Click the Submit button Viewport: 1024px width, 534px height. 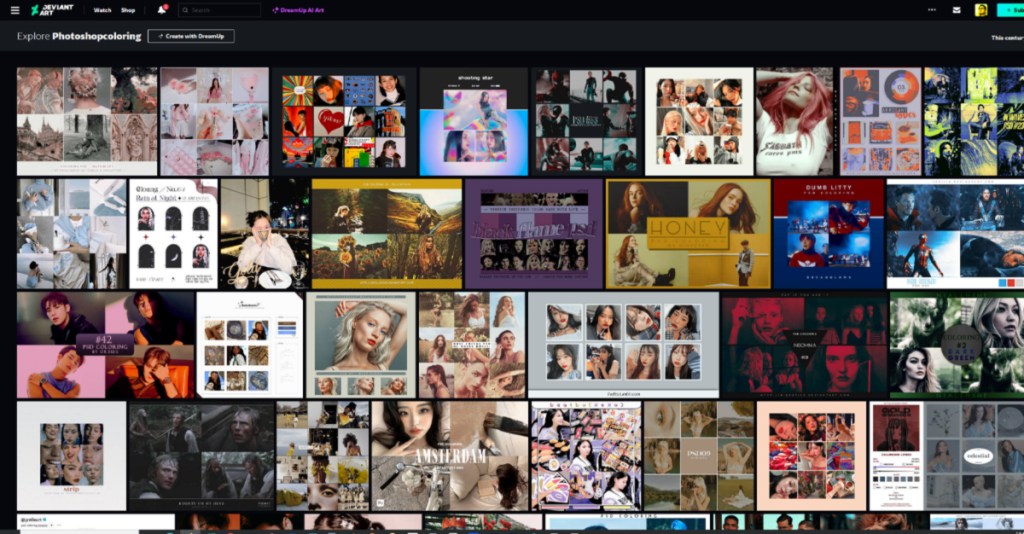pyautogui.click(x=1011, y=10)
